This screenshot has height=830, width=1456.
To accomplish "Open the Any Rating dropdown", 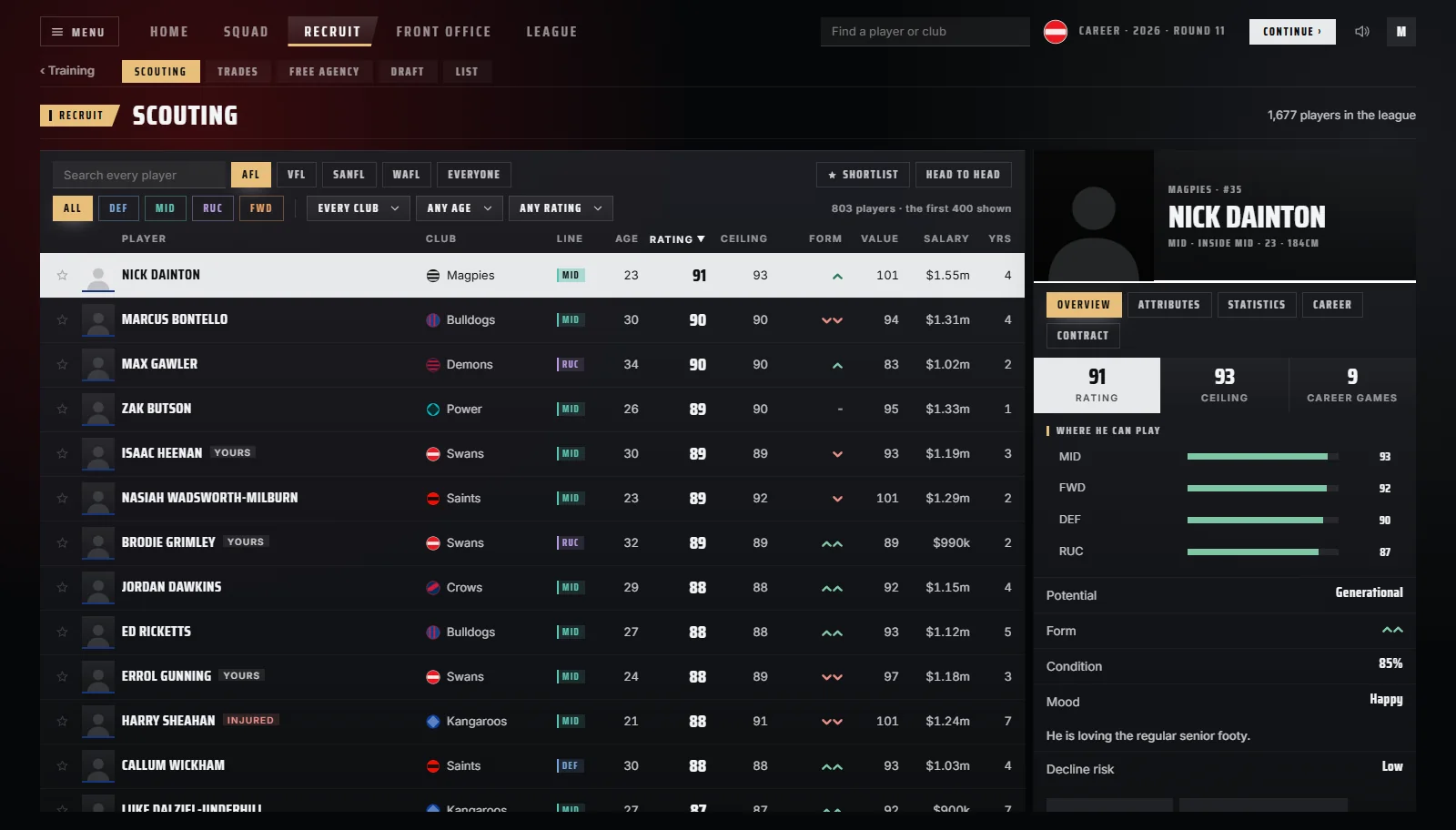I will click(561, 208).
